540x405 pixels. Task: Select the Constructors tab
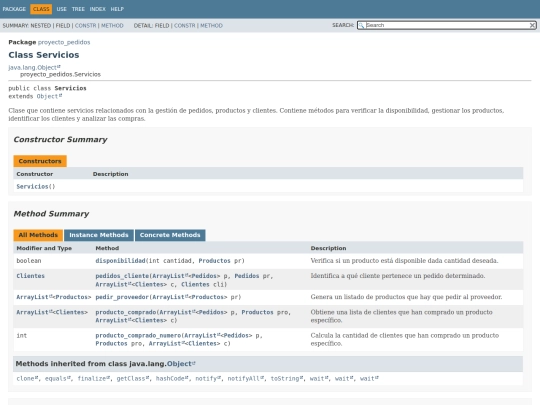pyautogui.click(x=40, y=161)
